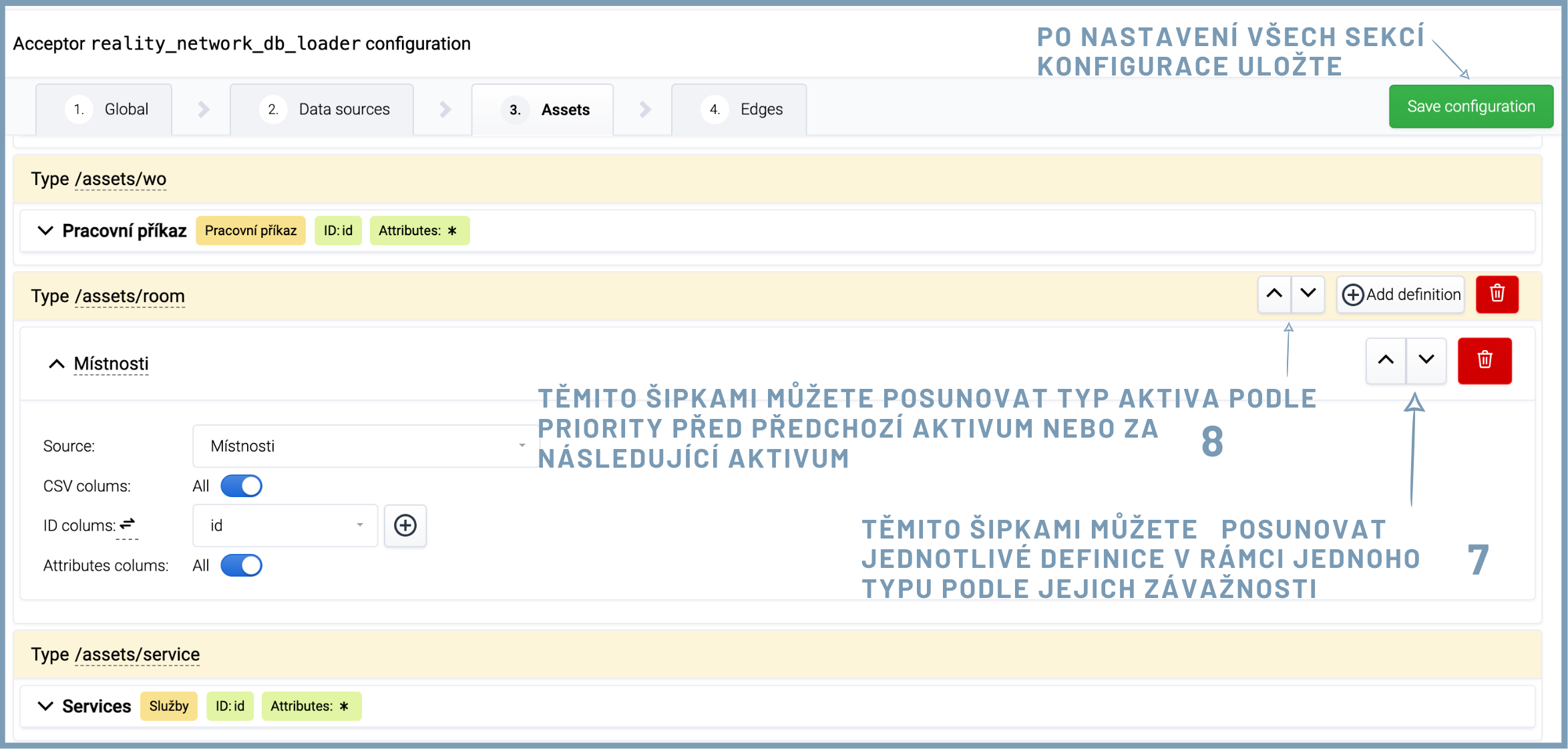The width and height of the screenshot is (1568, 749).
Task: Open the ID colums id dropdown
Action: tap(285, 526)
